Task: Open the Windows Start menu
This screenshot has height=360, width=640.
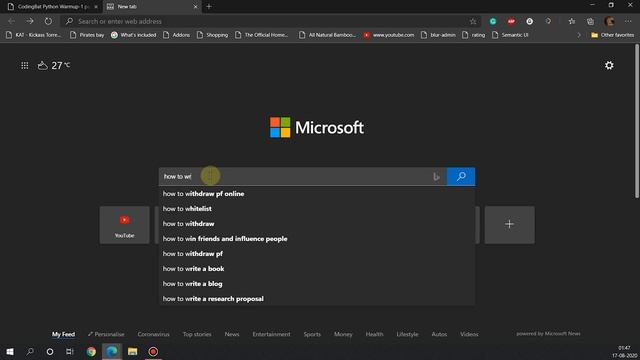Action: click(x=10, y=351)
